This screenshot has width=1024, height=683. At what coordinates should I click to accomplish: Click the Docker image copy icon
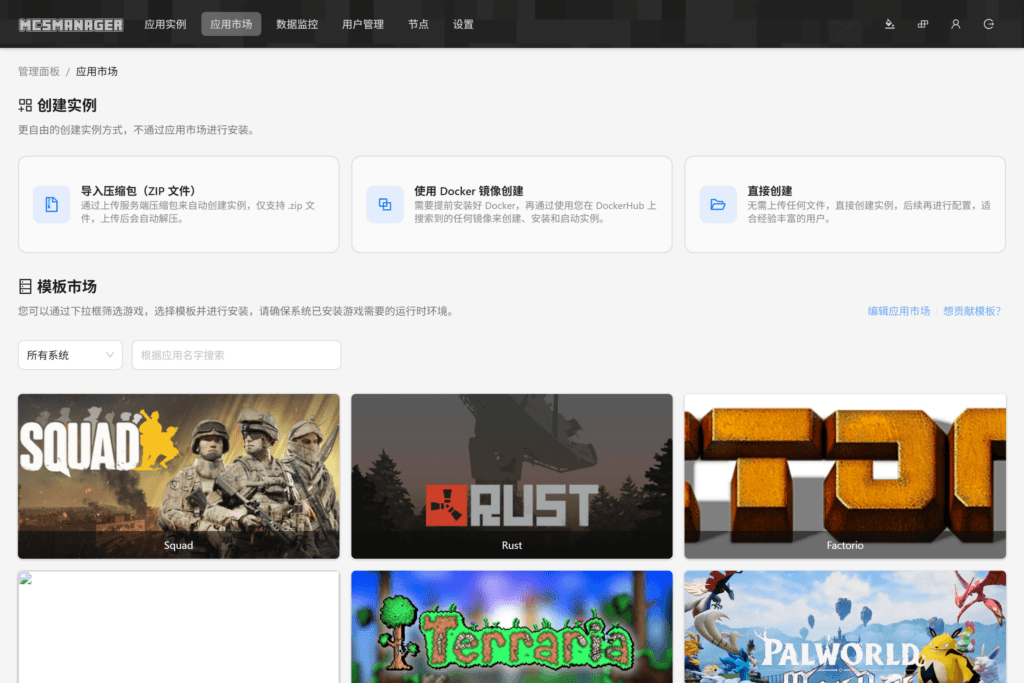point(385,204)
